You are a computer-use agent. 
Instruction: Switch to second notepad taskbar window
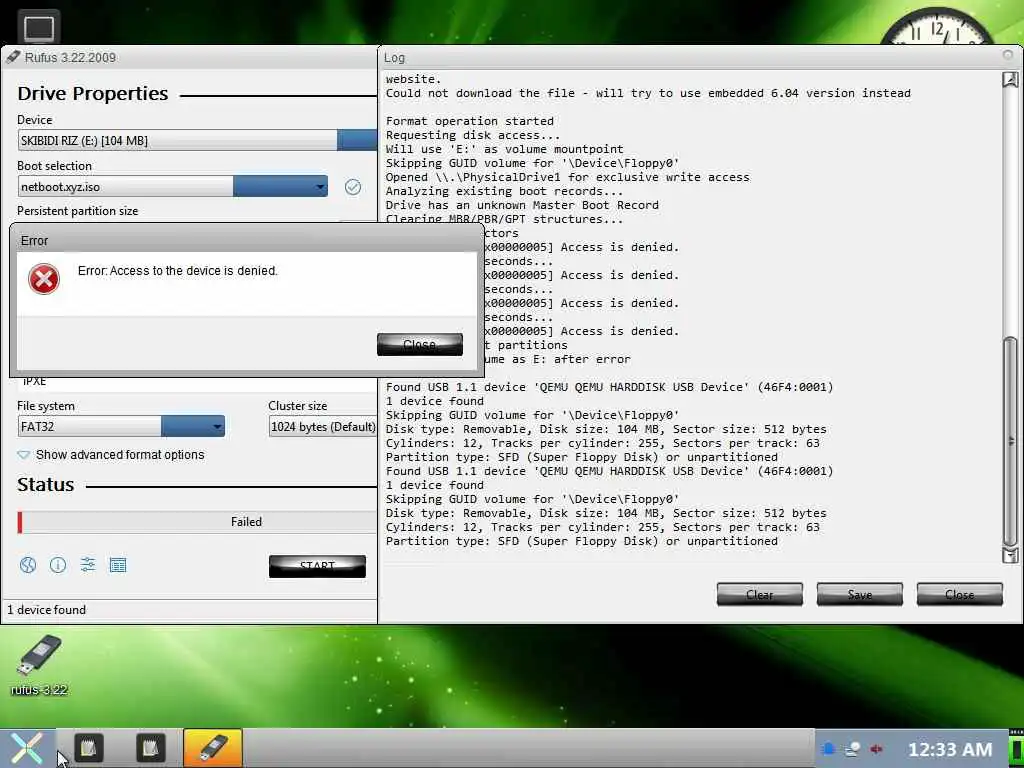[x=150, y=748]
